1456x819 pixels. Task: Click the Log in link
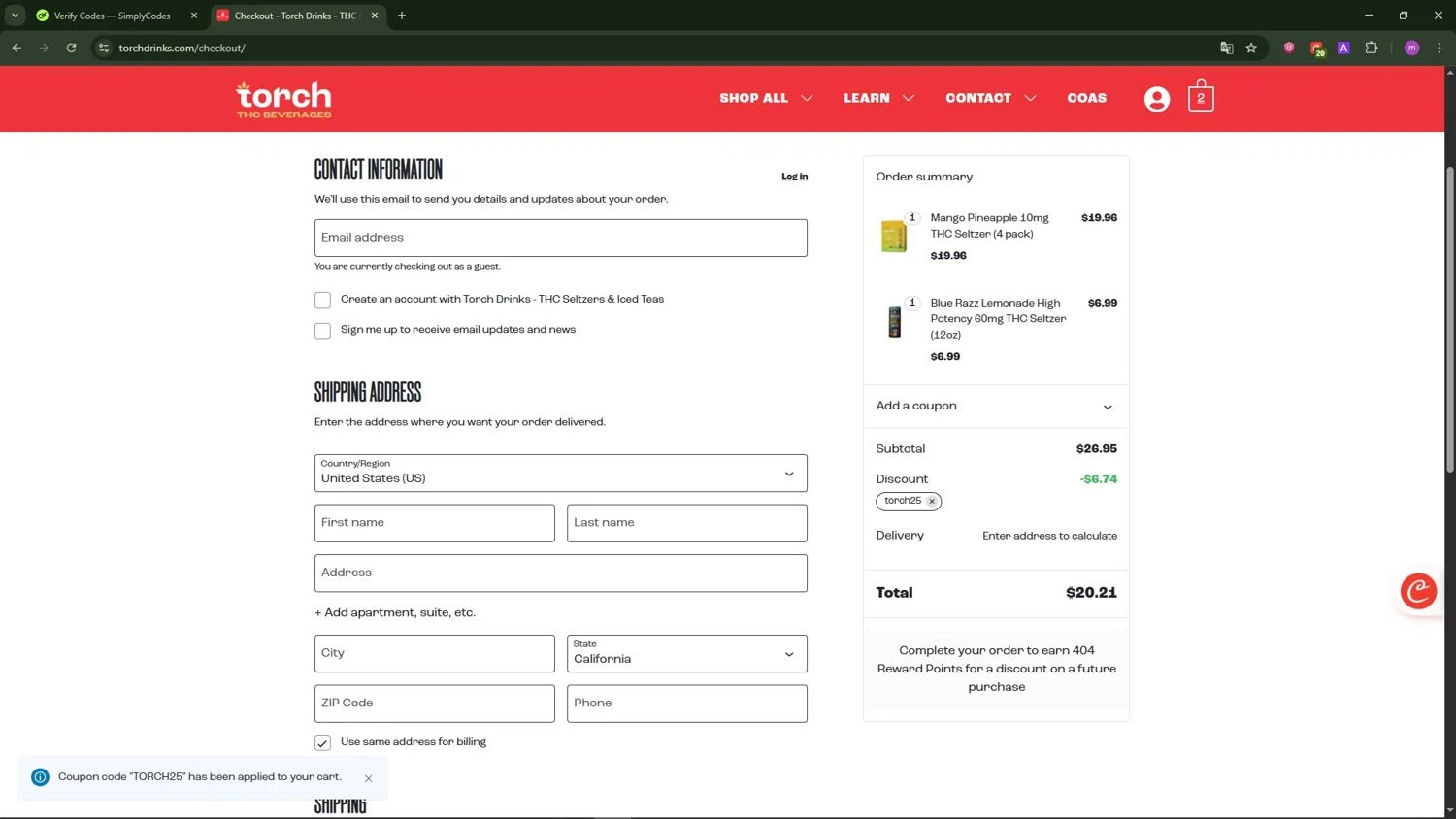pyautogui.click(x=795, y=177)
